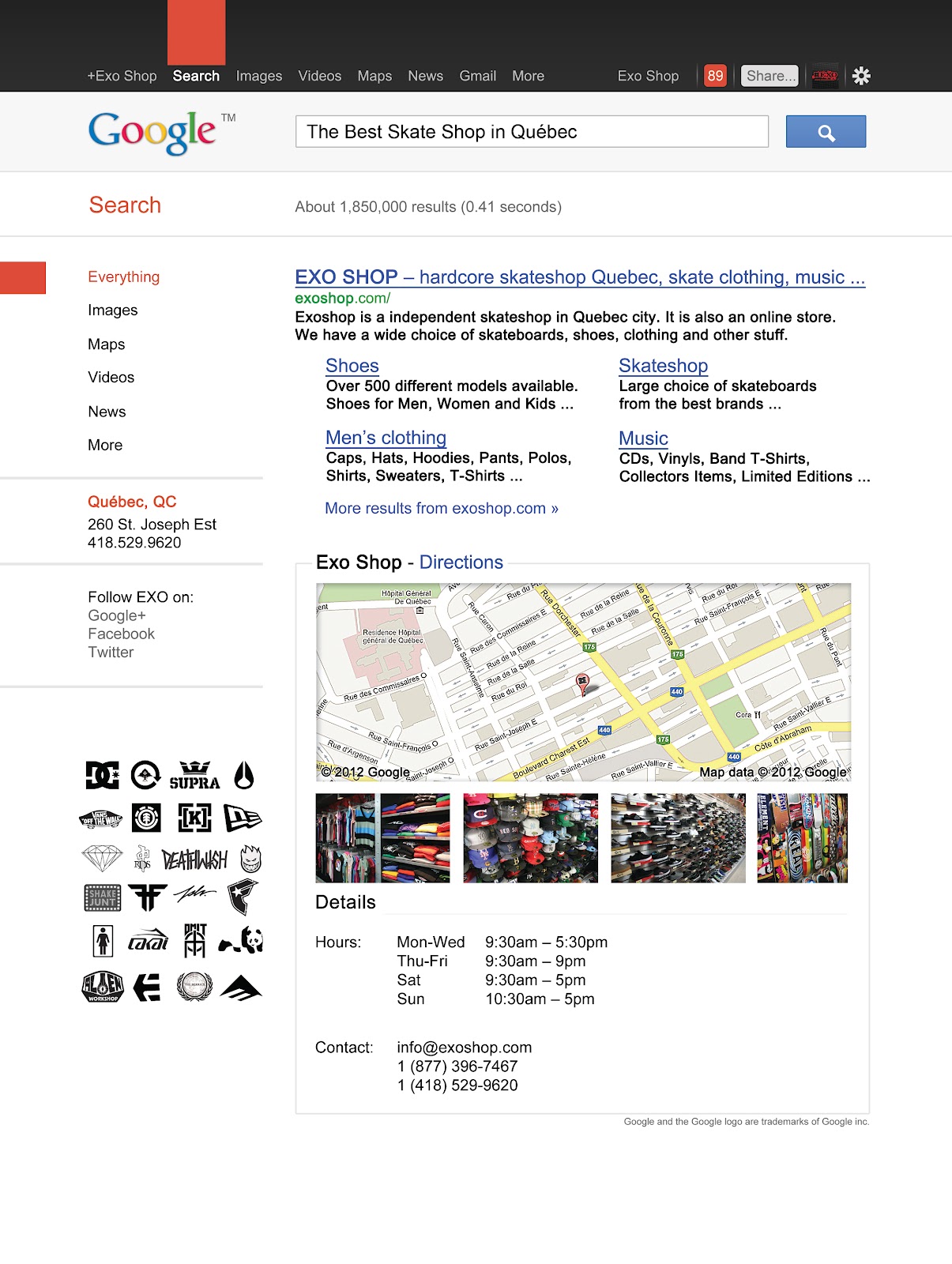The height and width of the screenshot is (1264, 952).
Task: Open the Skateshop sitelink
Action: tap(664, 366)
